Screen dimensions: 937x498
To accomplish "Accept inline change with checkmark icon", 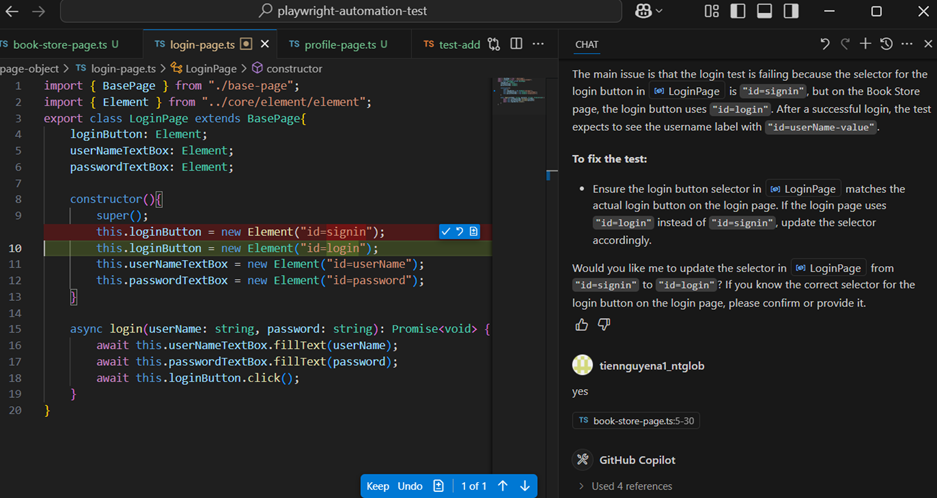I will (446, 232).
